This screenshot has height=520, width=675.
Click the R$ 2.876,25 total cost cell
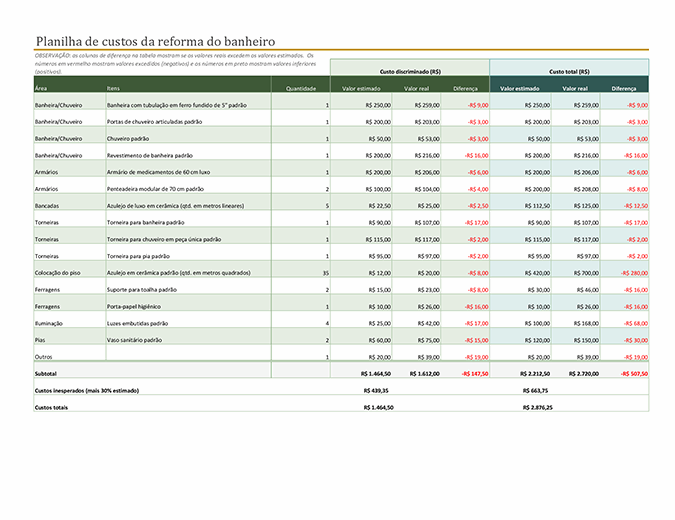click(x=537, y=407)
